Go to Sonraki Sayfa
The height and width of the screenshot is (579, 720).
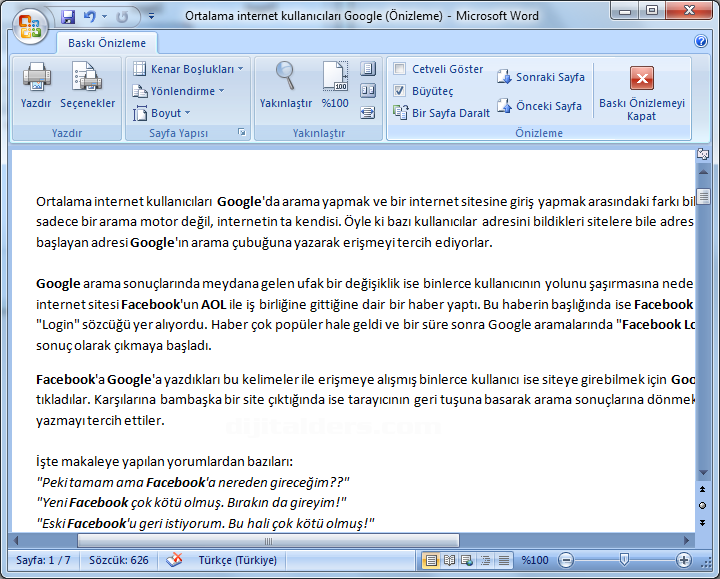tap(540, 77)
